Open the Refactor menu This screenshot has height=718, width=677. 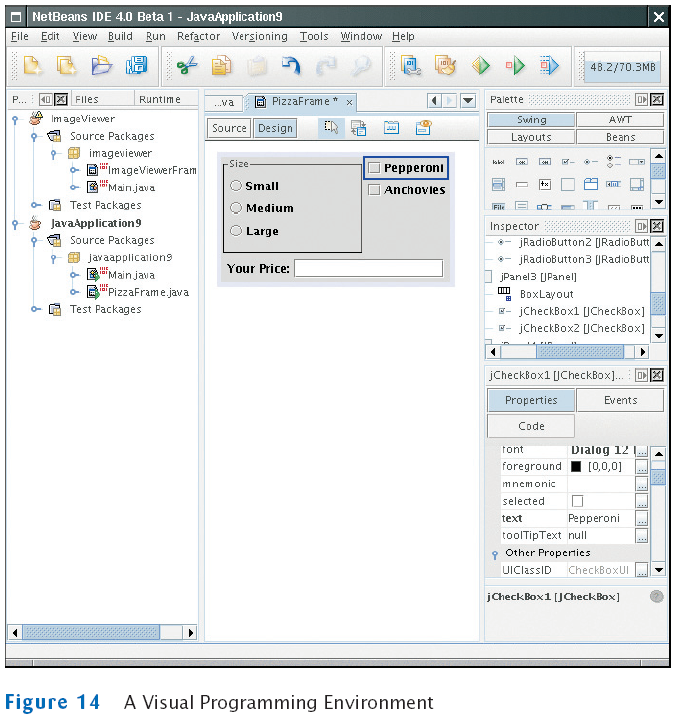coord(198,36)
